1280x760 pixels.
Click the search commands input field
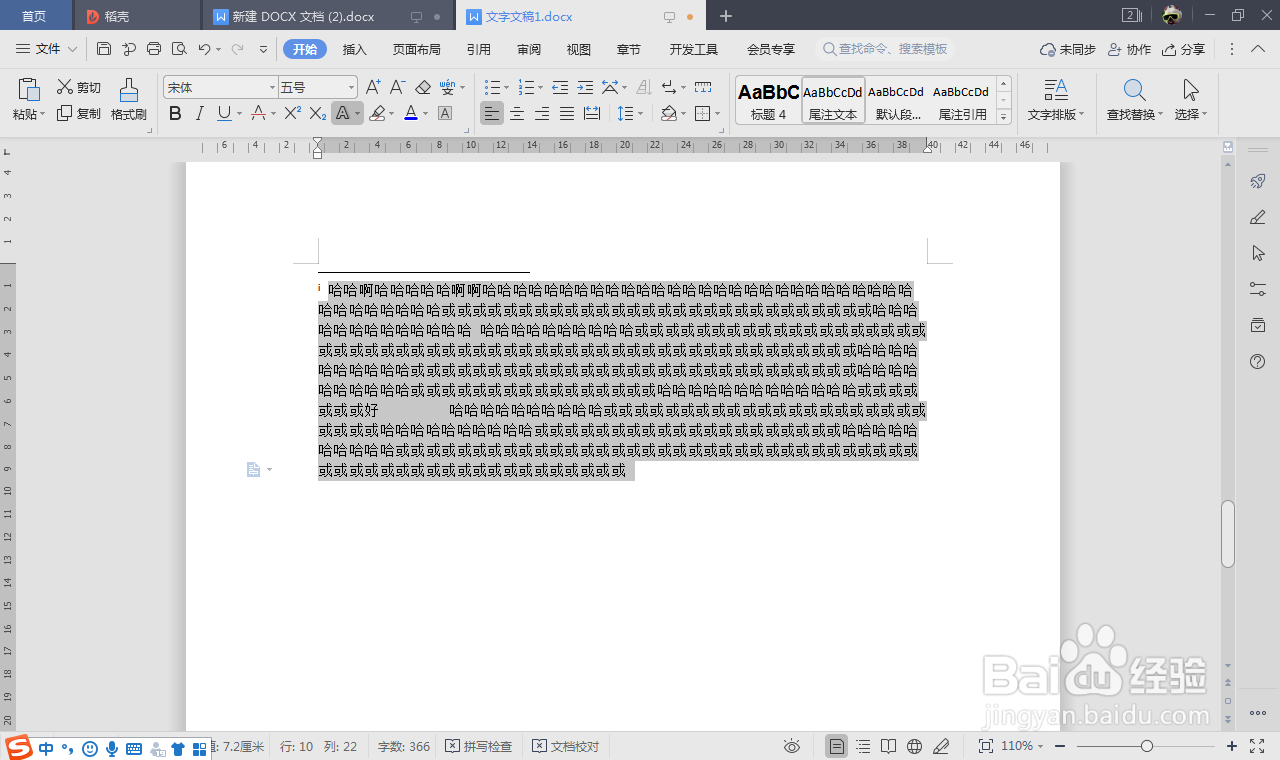pos(886,49)
